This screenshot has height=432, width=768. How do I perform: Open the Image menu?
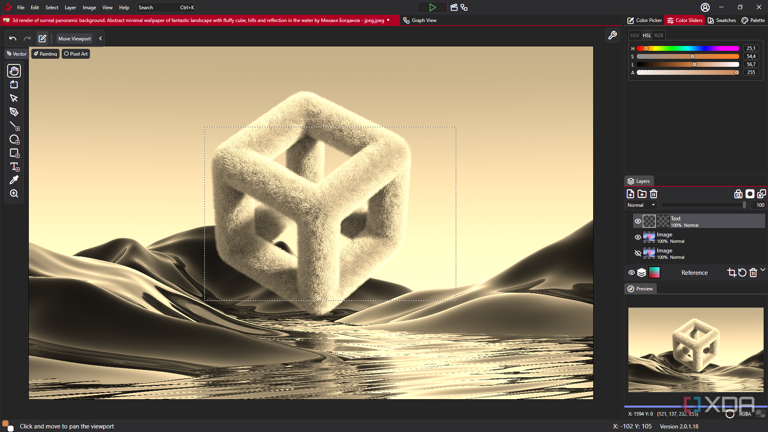[x=89, y=7]
